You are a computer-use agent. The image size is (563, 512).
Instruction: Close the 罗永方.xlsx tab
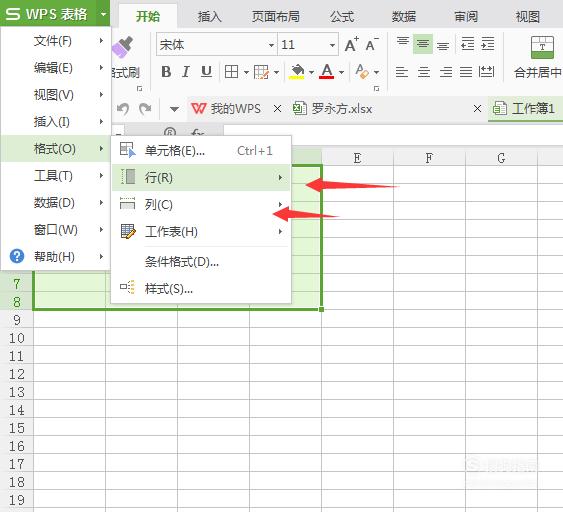pyautogui.click(x=477, y=108)
